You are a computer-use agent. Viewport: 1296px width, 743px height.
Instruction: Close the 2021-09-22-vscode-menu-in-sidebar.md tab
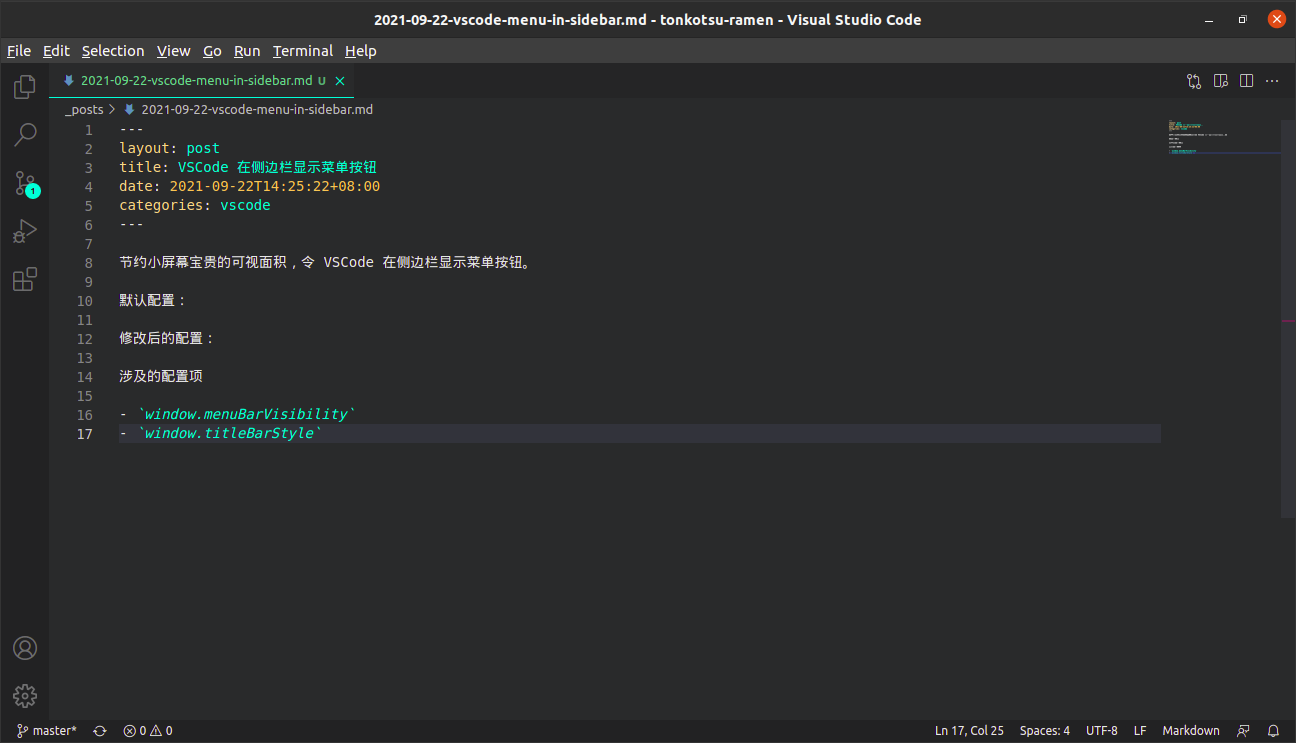(340, 81)
